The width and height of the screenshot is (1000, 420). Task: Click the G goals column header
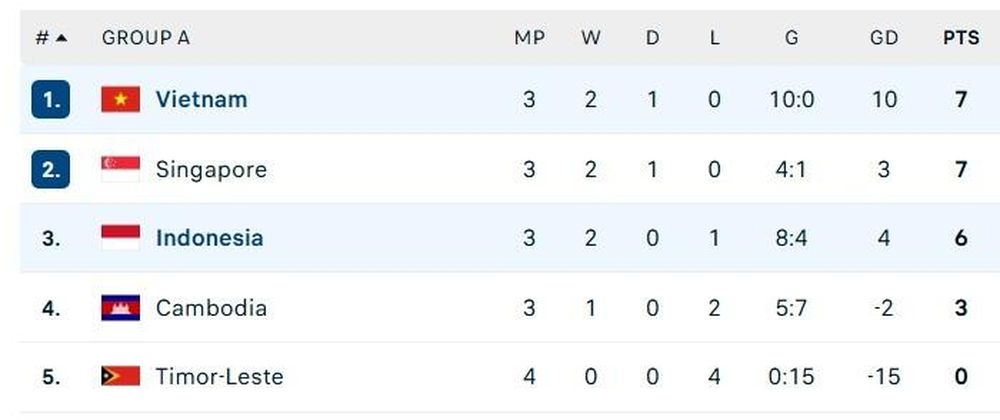click(x=791, y=38)
